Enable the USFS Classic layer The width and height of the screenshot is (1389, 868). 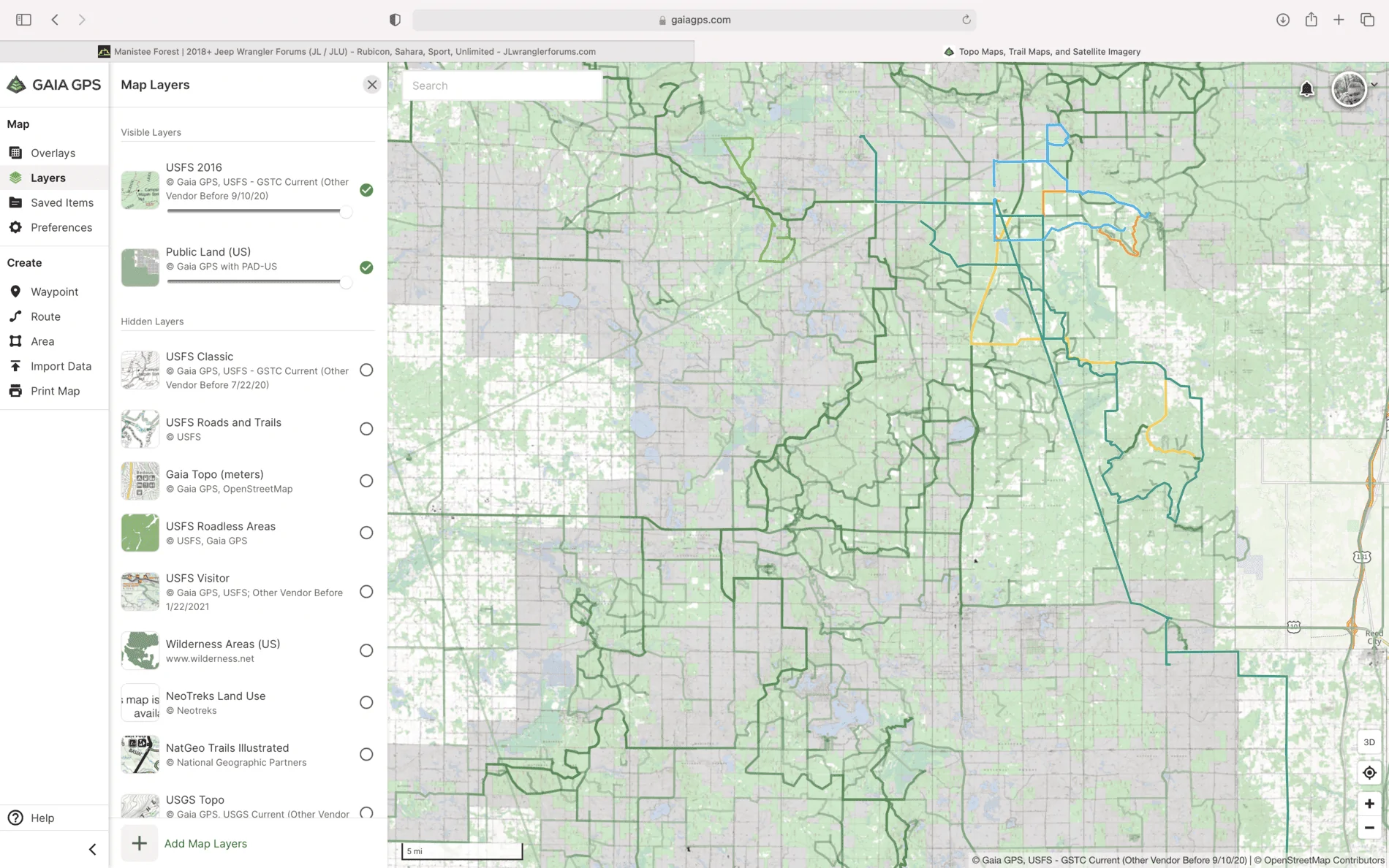tap(366, 370)
